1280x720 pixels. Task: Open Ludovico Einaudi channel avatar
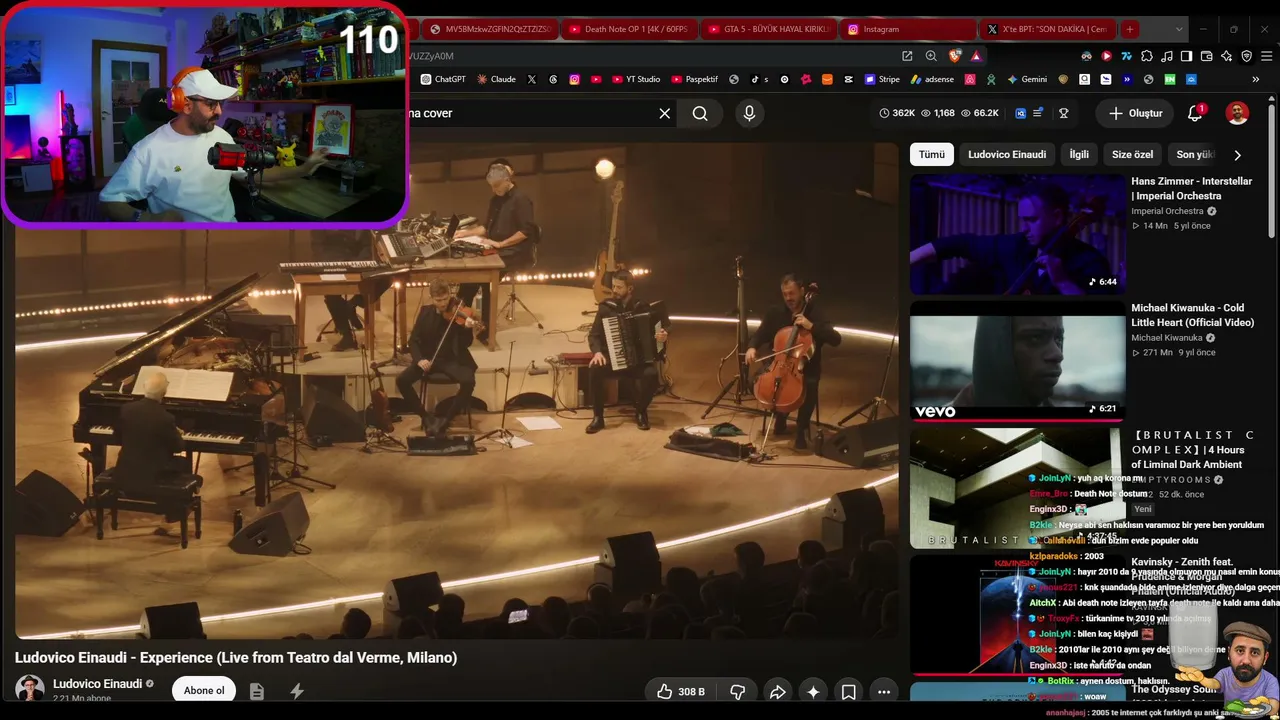tap(30, 688)
